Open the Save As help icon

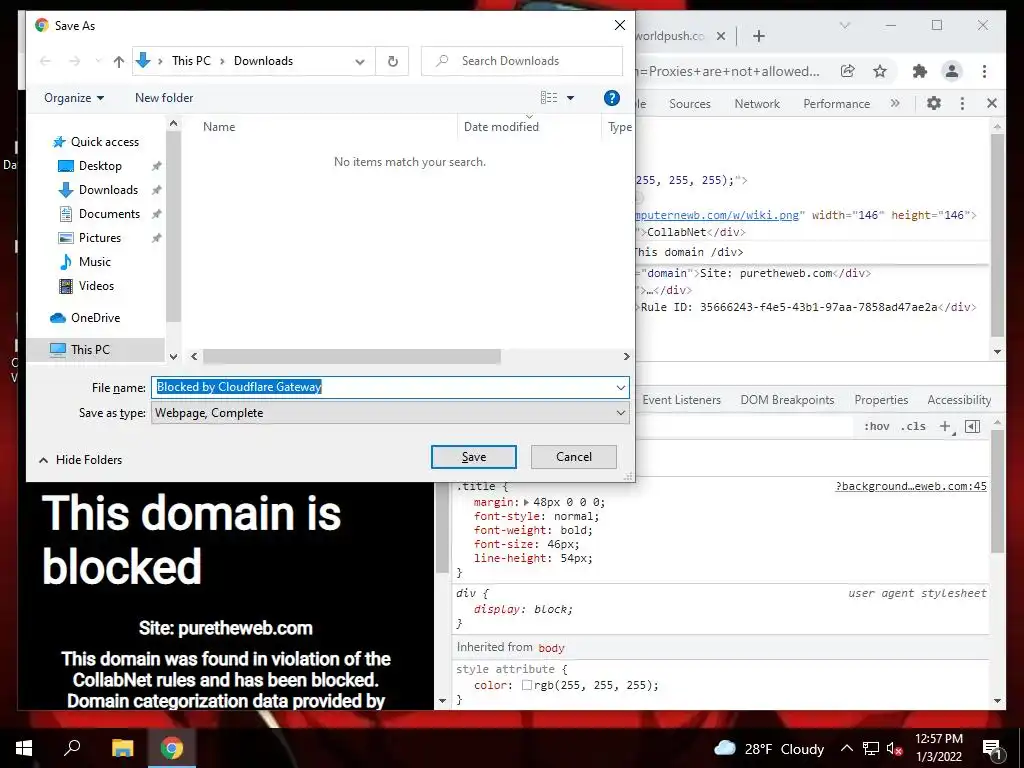611,98
